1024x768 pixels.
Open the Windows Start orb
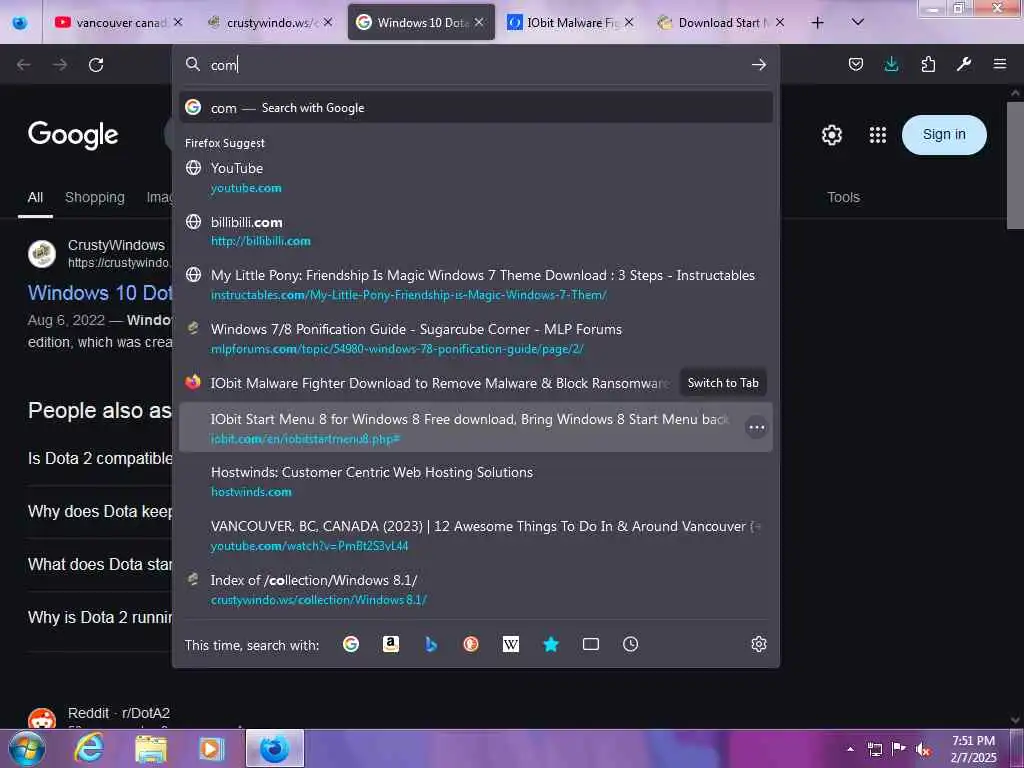[26, 748]
